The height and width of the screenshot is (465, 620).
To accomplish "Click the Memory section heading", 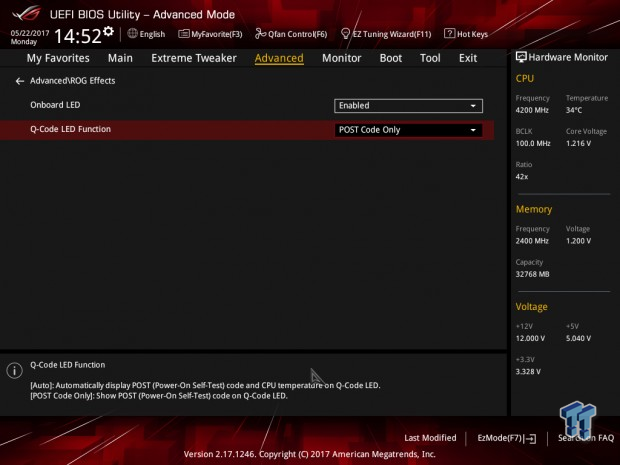I will pyautogui.click(x=534, y=209).
